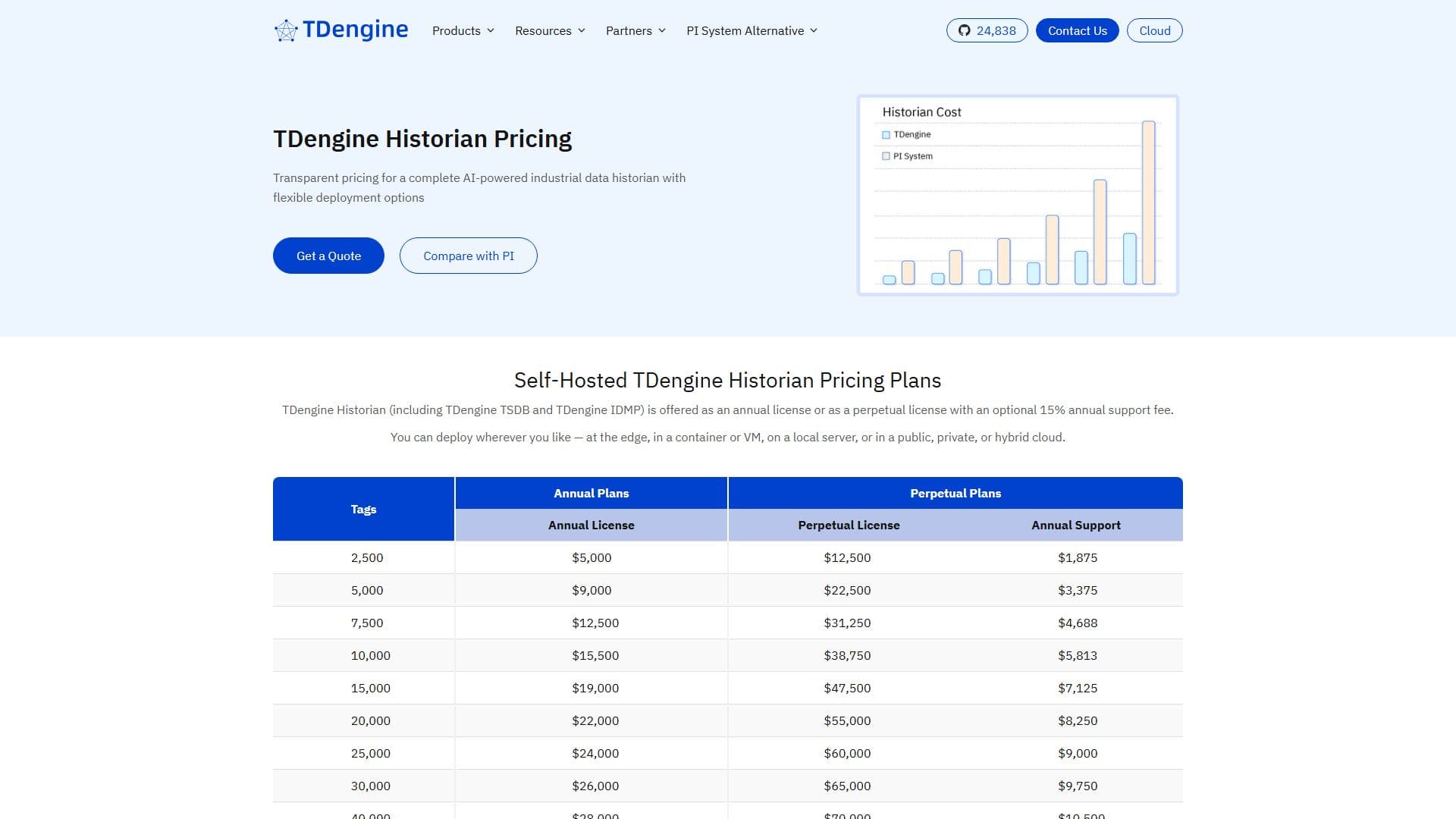Image resolution: width=1456 pixels, height=819 pixels.
Task: Click the TDengine legend color box
Action: click(x=886, y=134)
